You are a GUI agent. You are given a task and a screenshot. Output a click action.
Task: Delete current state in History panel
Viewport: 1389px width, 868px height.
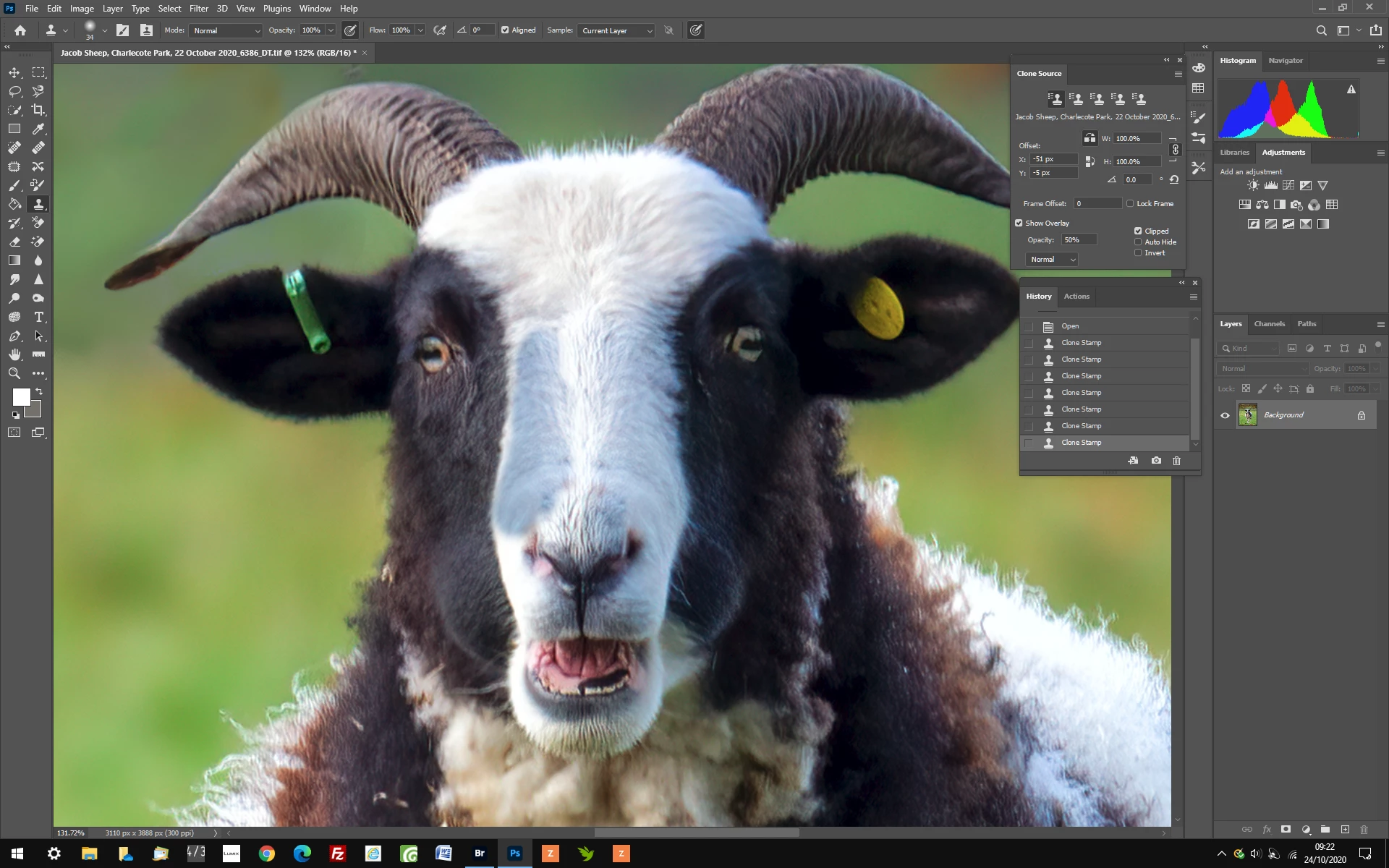[x=1176, y=461]
